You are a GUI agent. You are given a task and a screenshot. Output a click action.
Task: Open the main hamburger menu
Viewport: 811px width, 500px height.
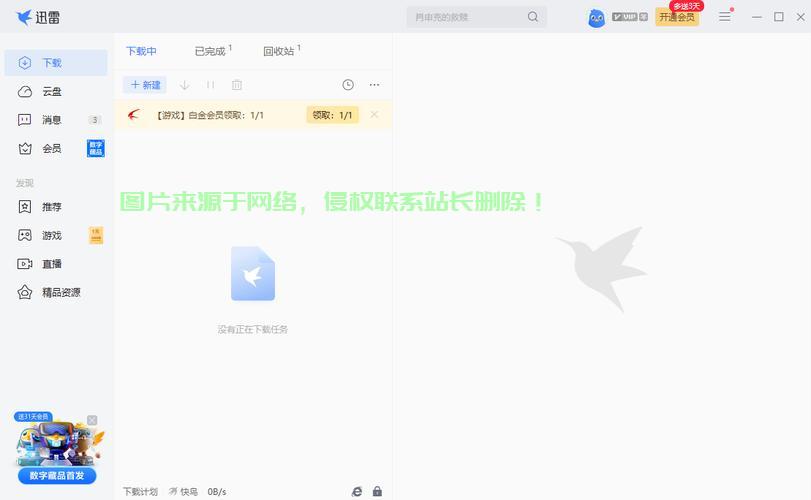725,17
